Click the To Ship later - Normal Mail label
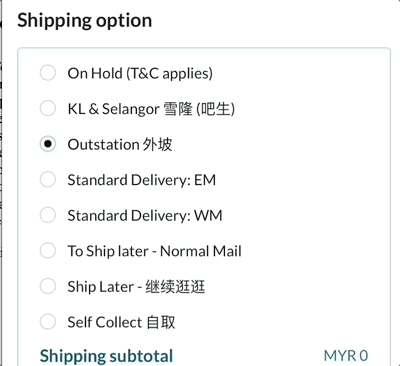 pyautogui.click(x=154, y=251)
